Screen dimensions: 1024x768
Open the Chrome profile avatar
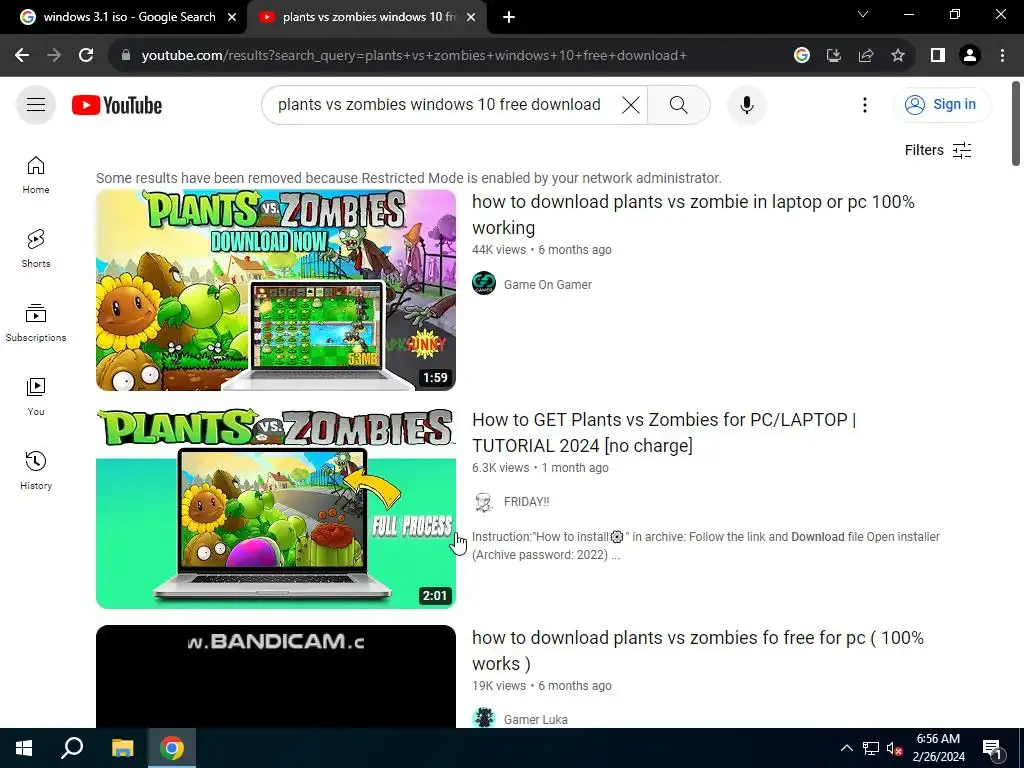tap(970, 56)
